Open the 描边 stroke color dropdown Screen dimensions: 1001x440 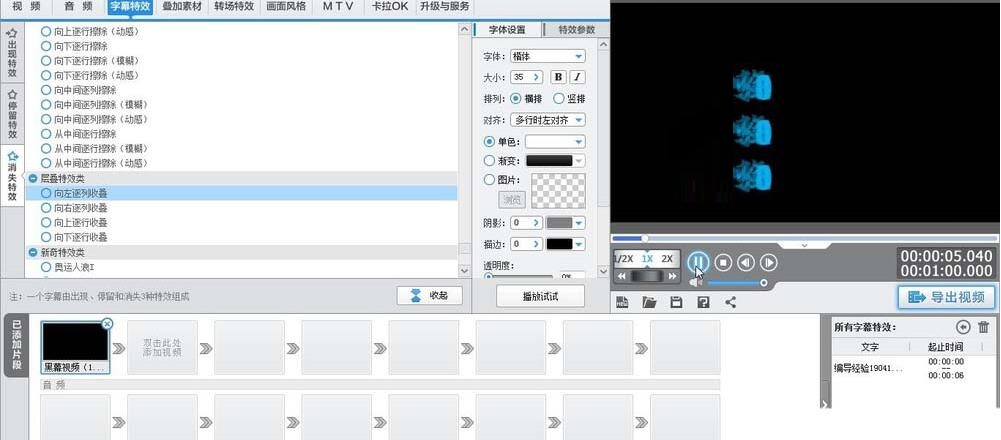click(x=578, y=244)
